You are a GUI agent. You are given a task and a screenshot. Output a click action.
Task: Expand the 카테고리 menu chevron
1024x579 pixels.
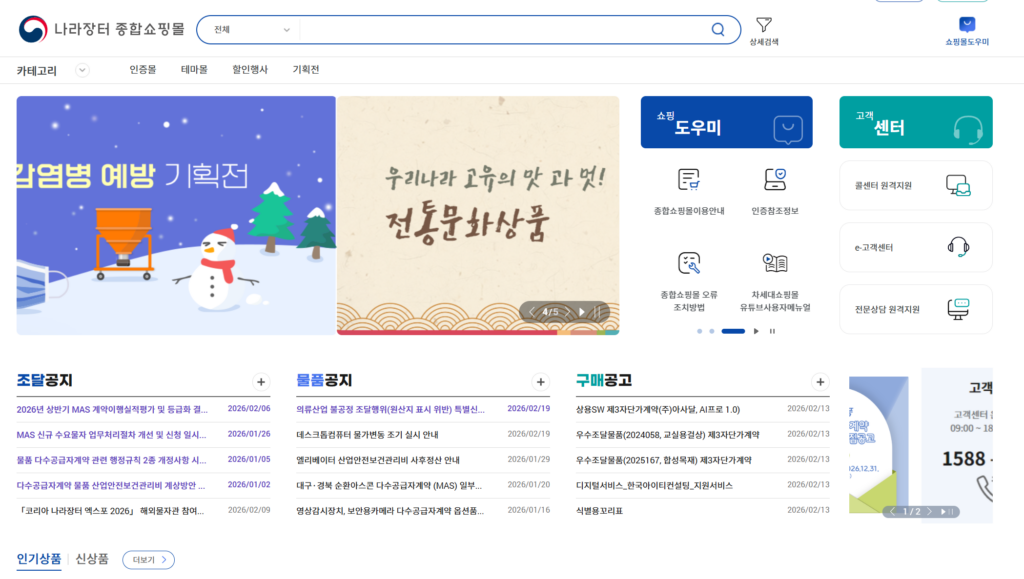point(83,70)
